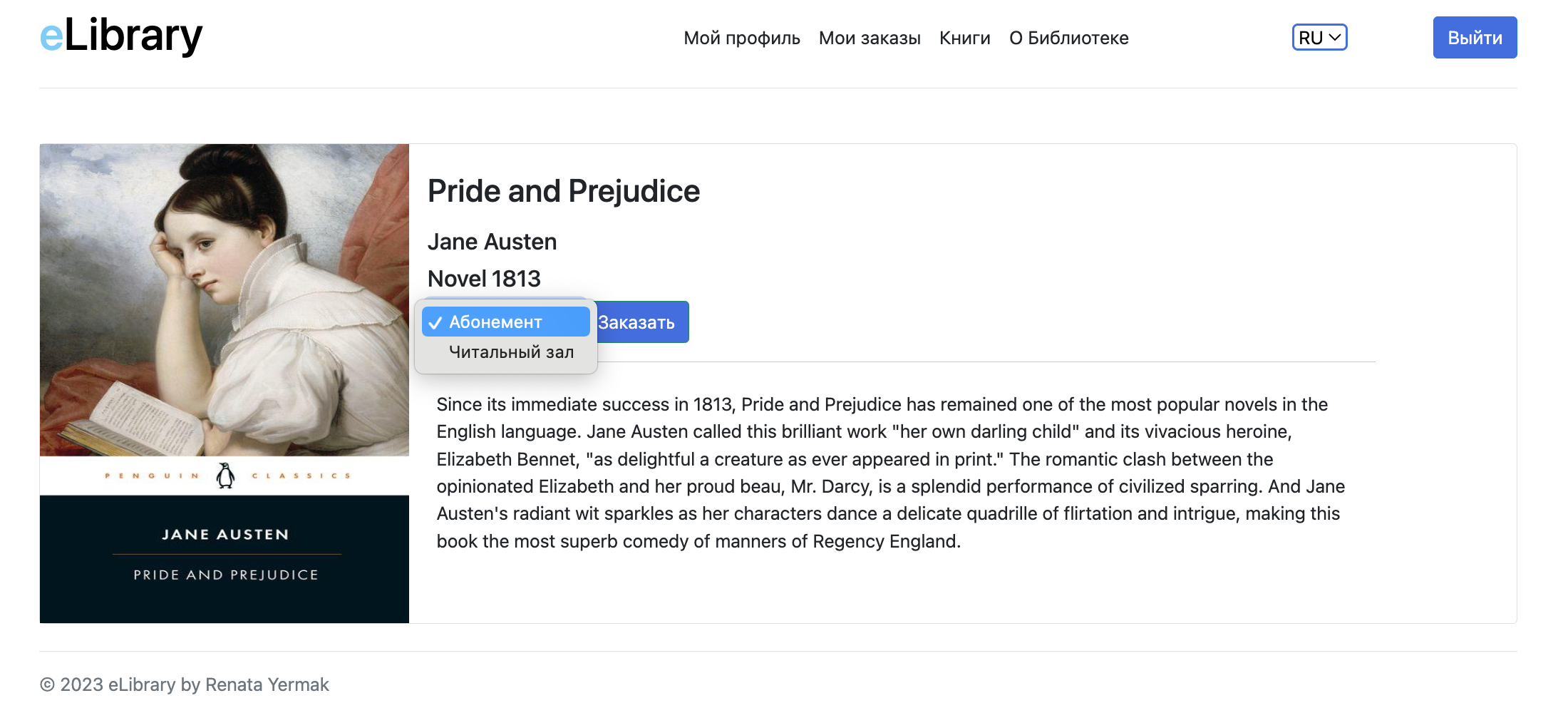
Task: Expand the RU language dropdown
Action: 1320,37
